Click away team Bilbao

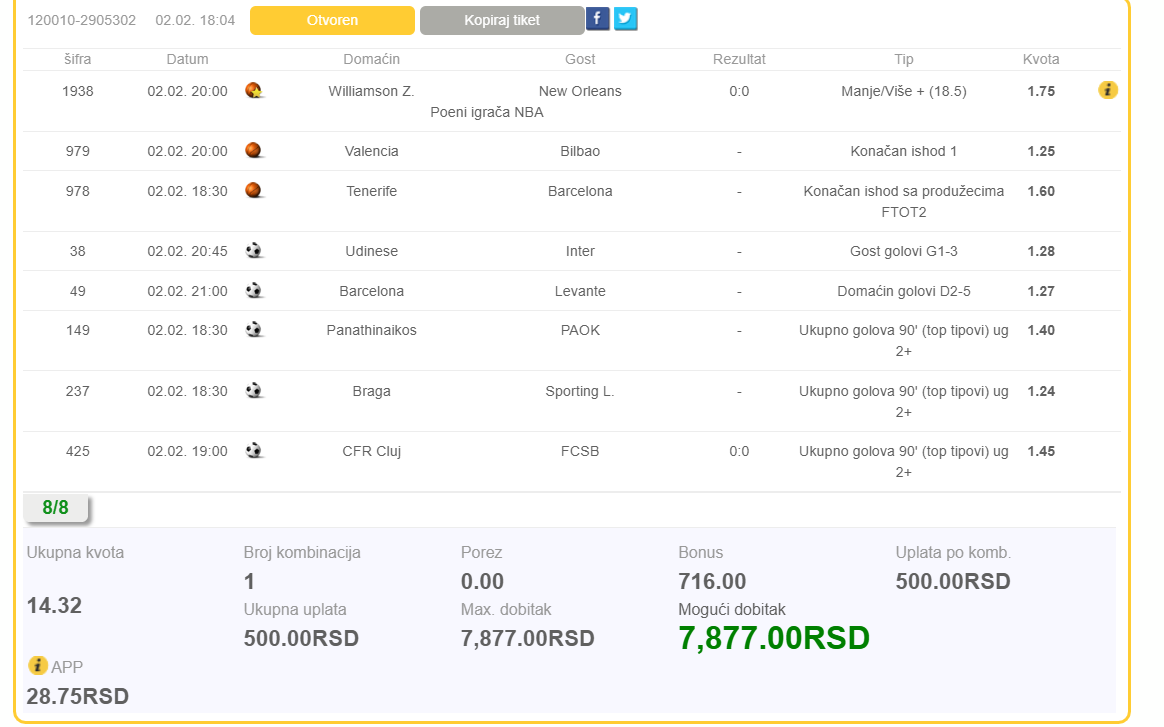pos(580,151)
